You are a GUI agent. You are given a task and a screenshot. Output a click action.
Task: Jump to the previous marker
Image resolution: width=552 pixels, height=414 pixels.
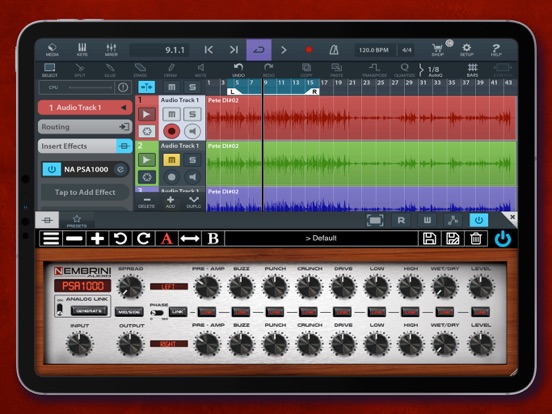click(209, 50)
